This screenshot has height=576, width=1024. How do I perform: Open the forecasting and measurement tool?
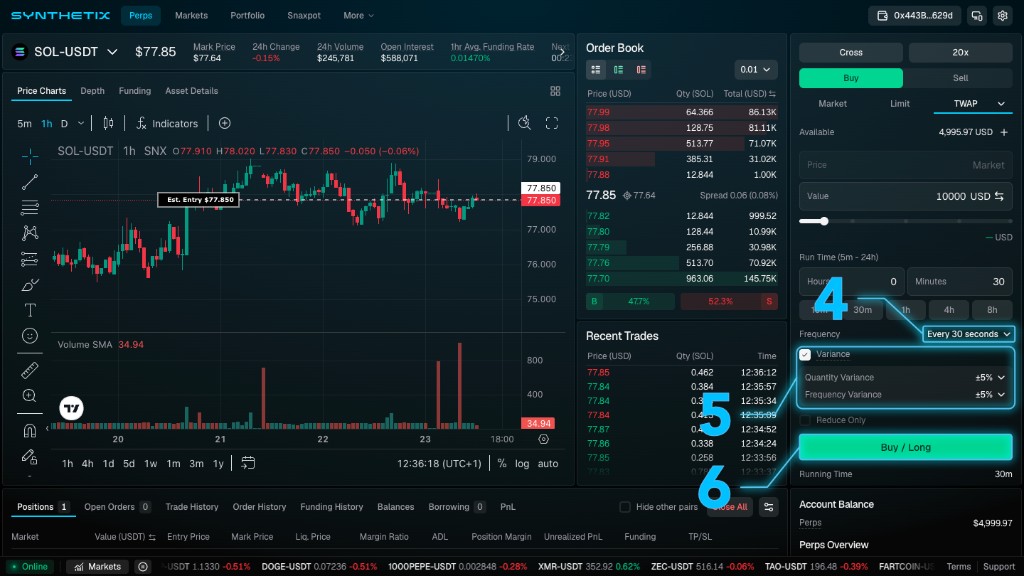29,259
